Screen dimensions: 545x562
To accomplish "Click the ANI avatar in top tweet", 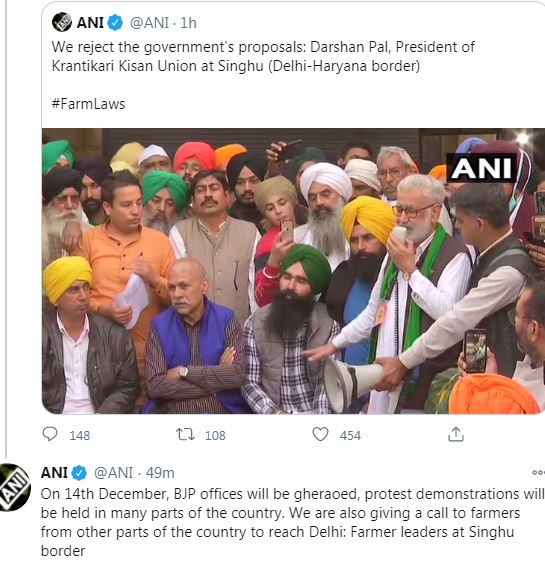I will click(62, 22).
